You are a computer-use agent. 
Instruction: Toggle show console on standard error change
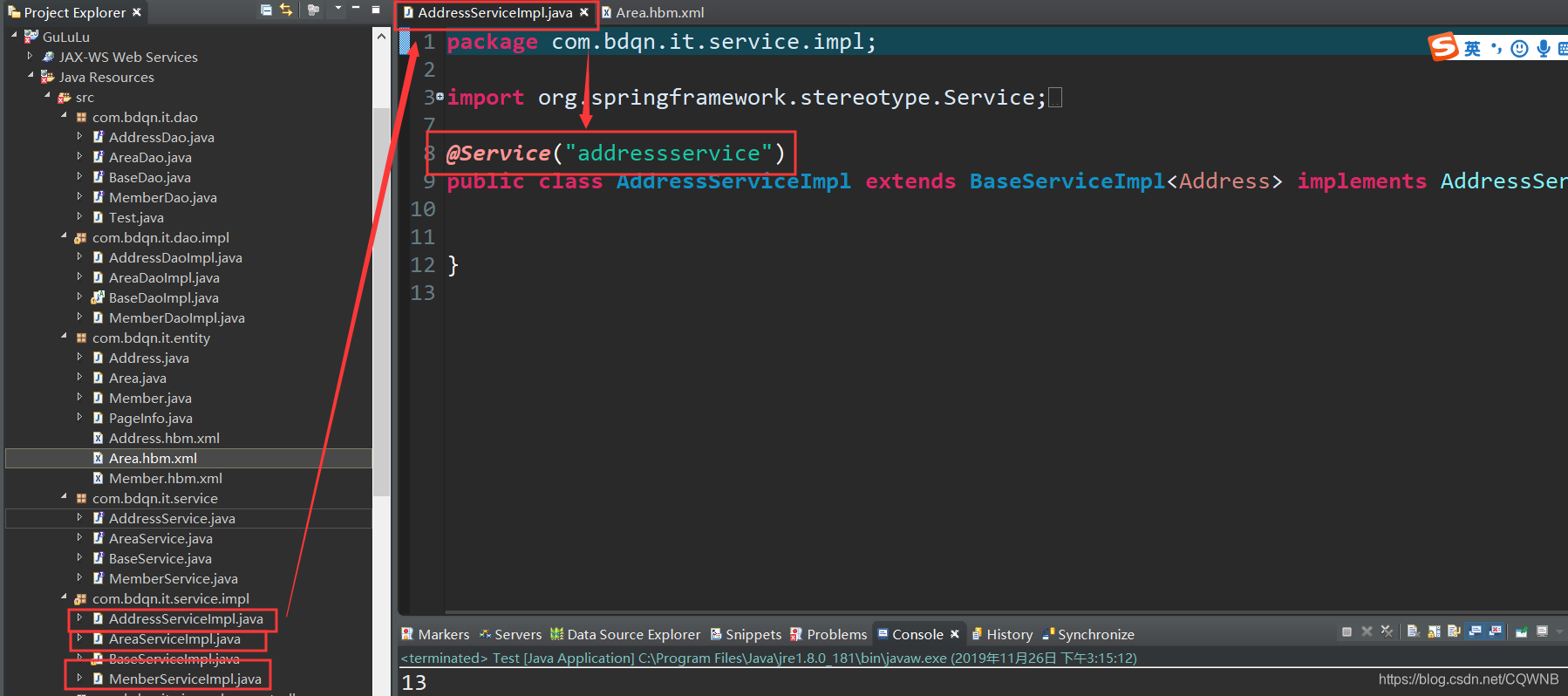[1496, 631]
